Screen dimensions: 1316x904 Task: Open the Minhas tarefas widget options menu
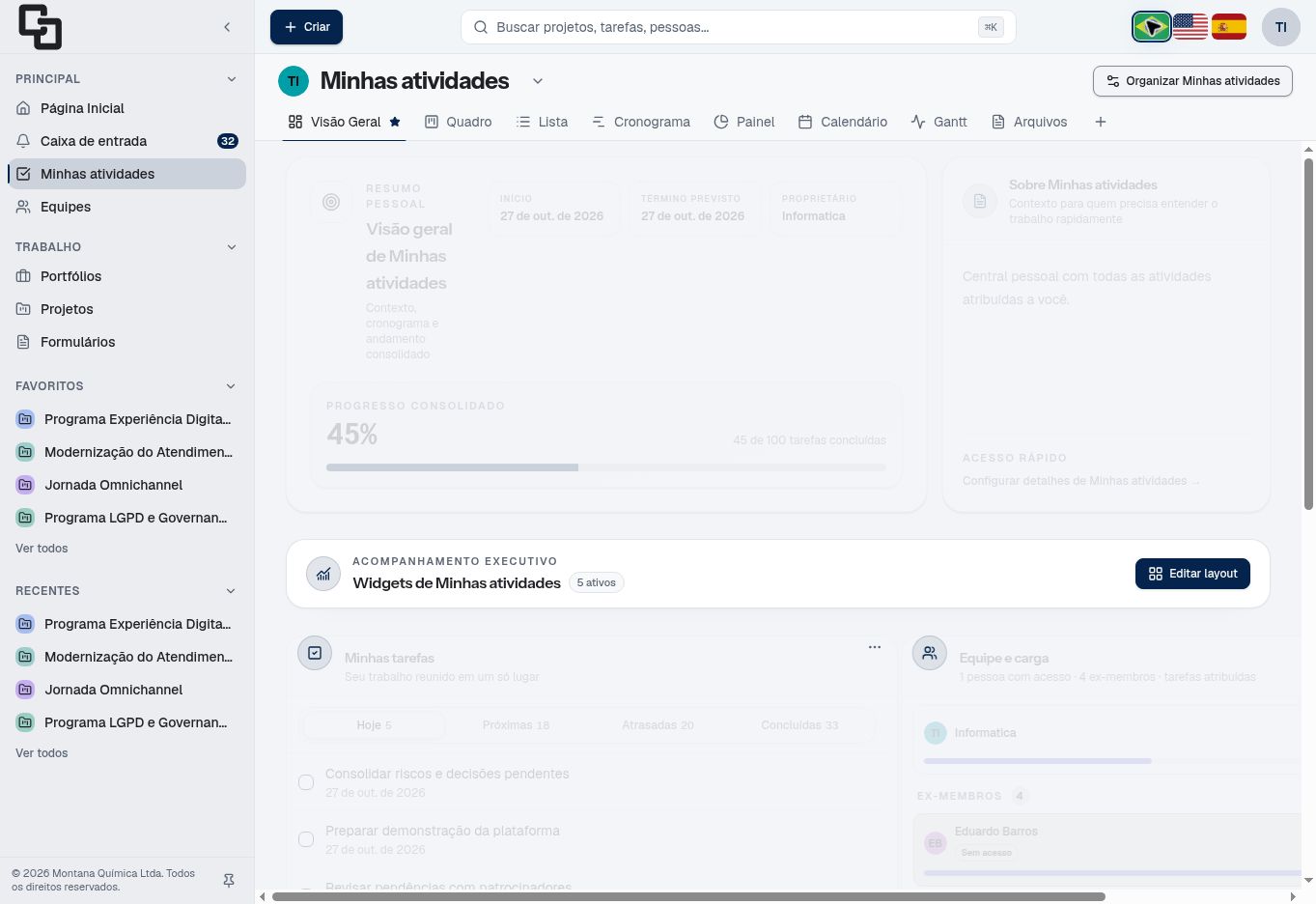[x=875, y=647]
